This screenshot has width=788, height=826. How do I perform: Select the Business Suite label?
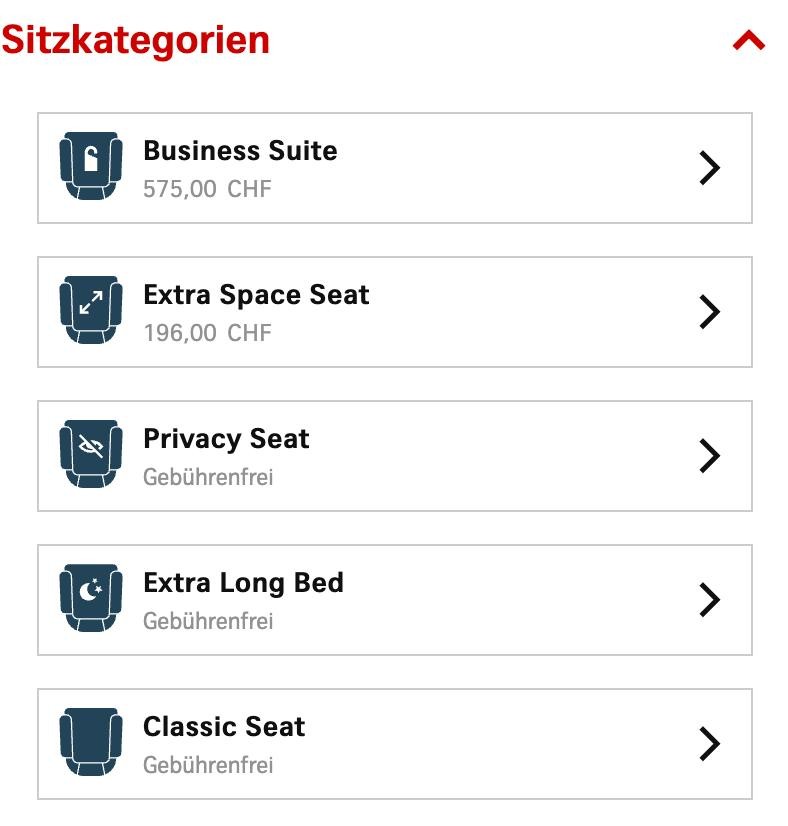[240, 151]
